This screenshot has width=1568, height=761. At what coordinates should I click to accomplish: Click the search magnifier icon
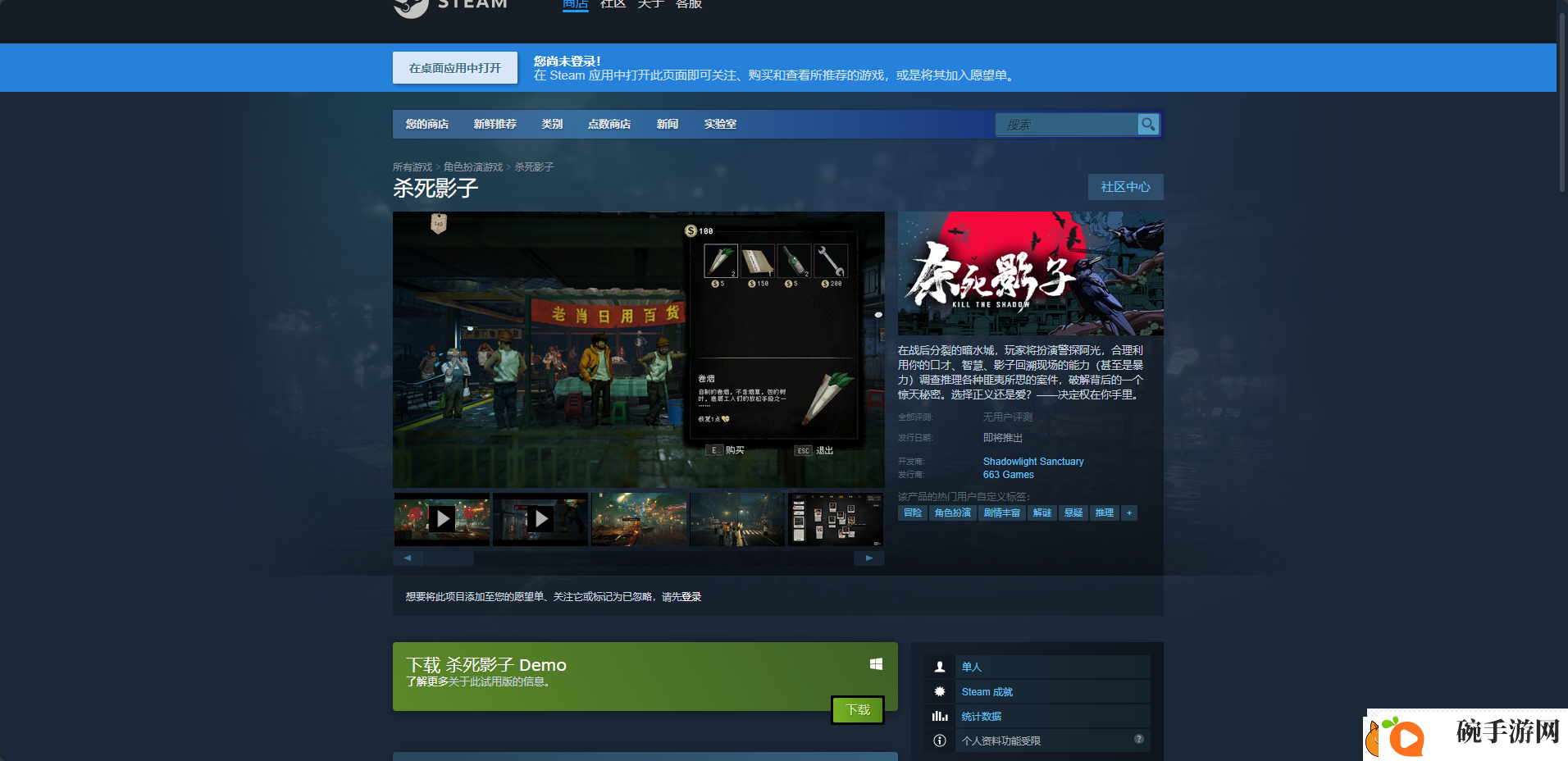tap(1148, 124)
